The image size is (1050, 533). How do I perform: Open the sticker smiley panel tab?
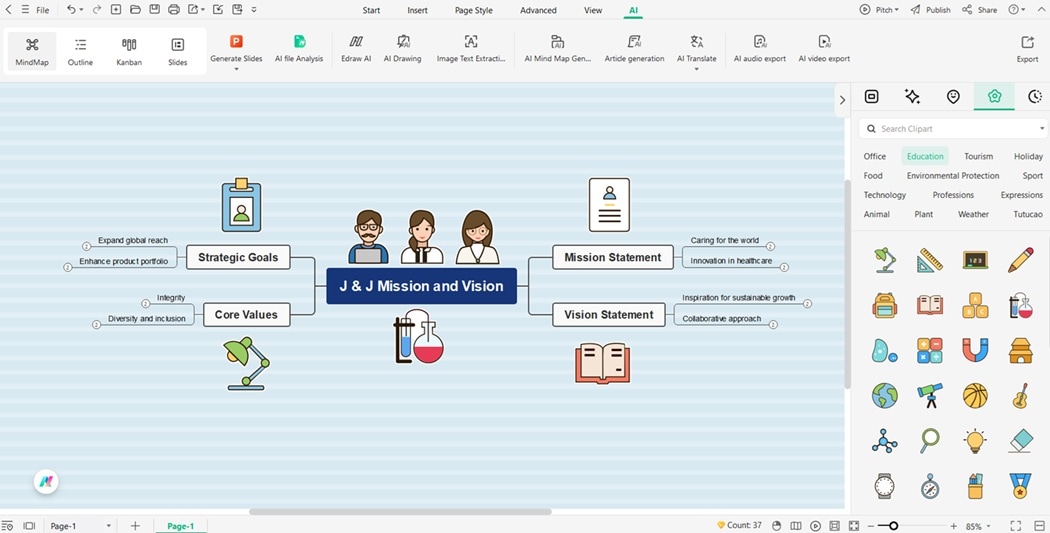(953, 96)
